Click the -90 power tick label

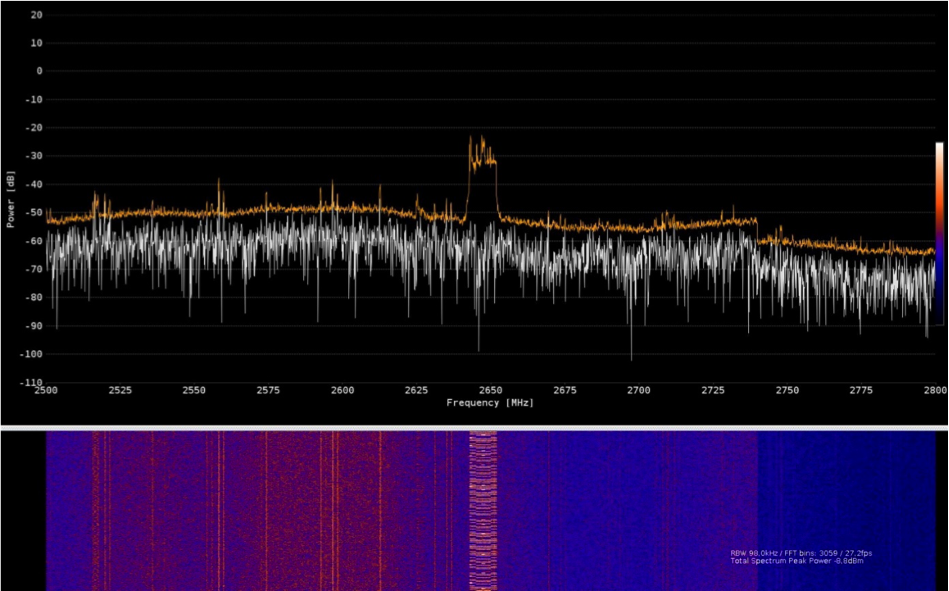coord(34,326)
